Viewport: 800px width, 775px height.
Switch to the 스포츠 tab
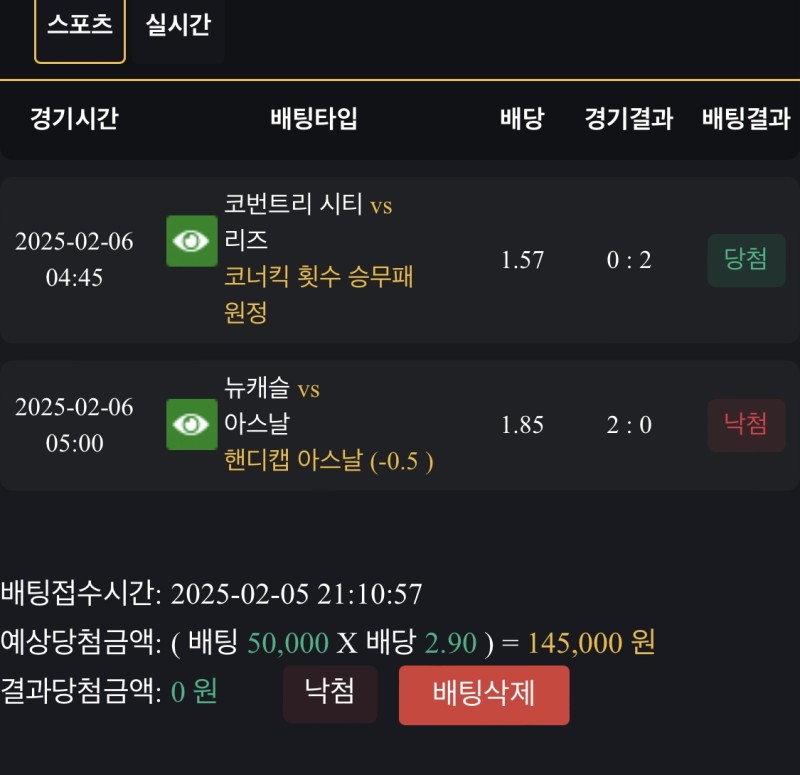click(80, 27)
